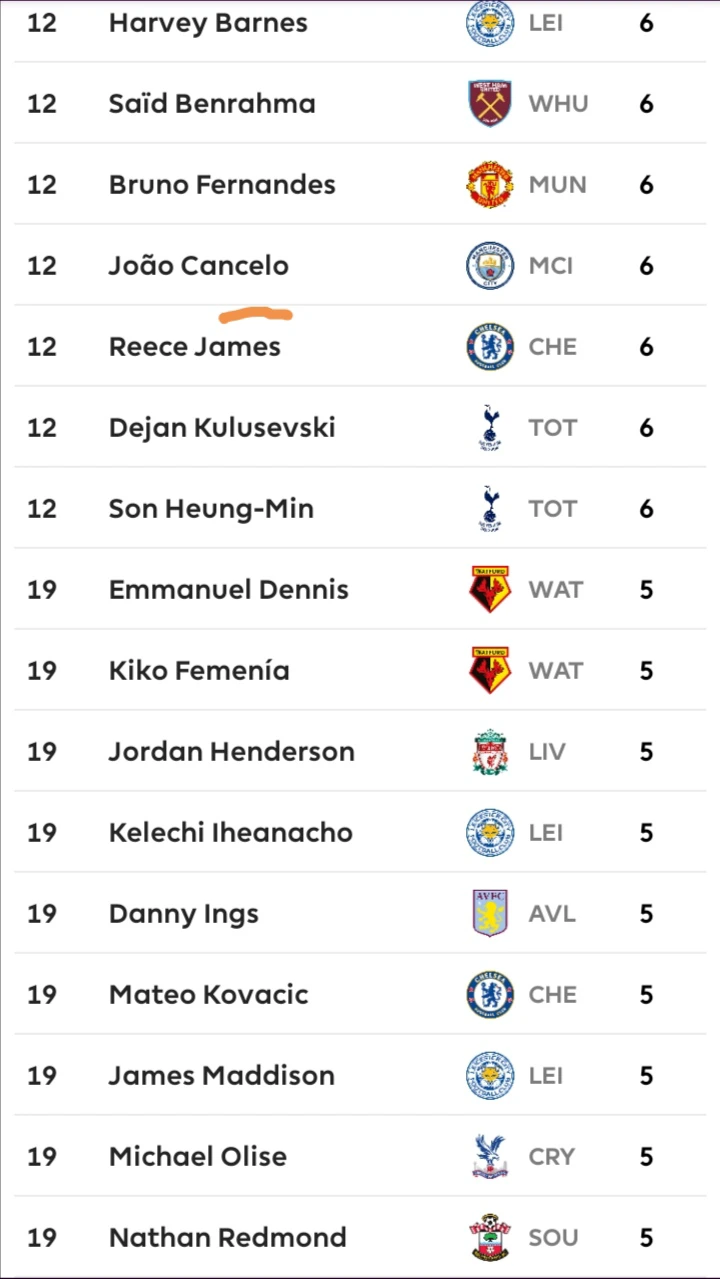This screenshot has width=720, height=1279.
Task: Click the AVL abbreviation for Danny Ings
Action: tap(552, 914)
